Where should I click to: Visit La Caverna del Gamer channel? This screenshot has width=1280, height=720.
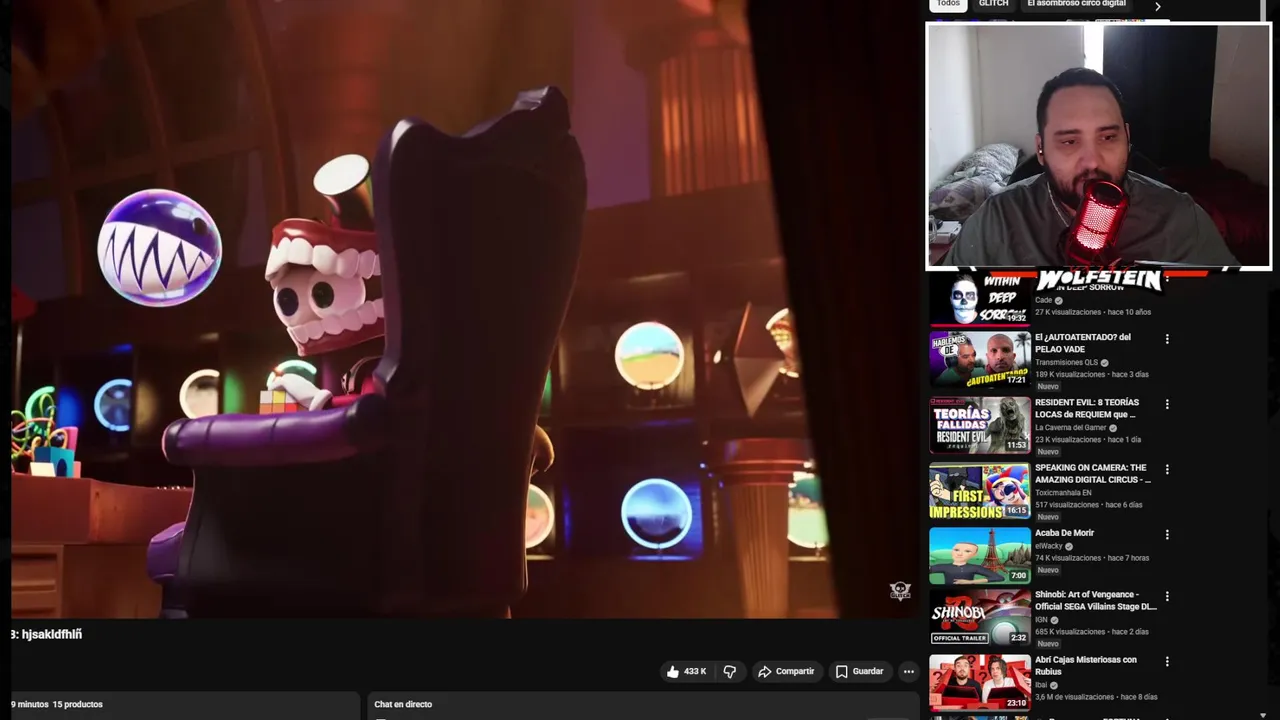1071,427
